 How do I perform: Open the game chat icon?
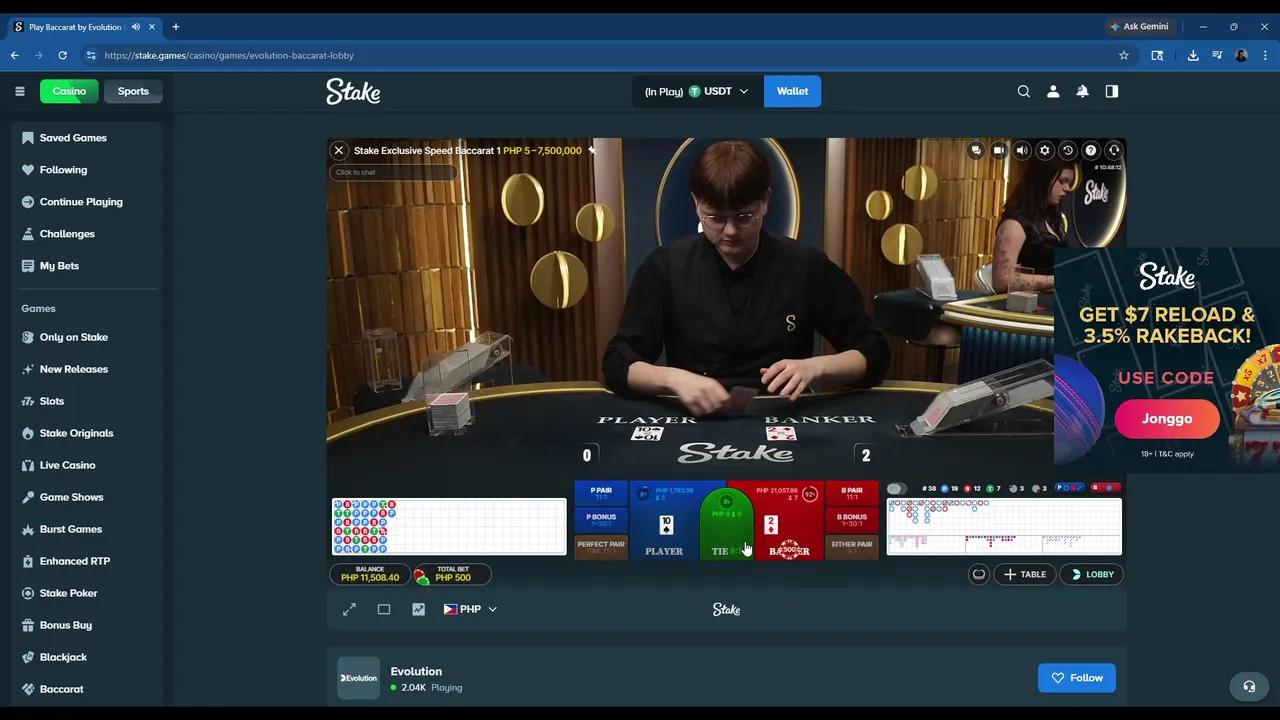point(976,150)
